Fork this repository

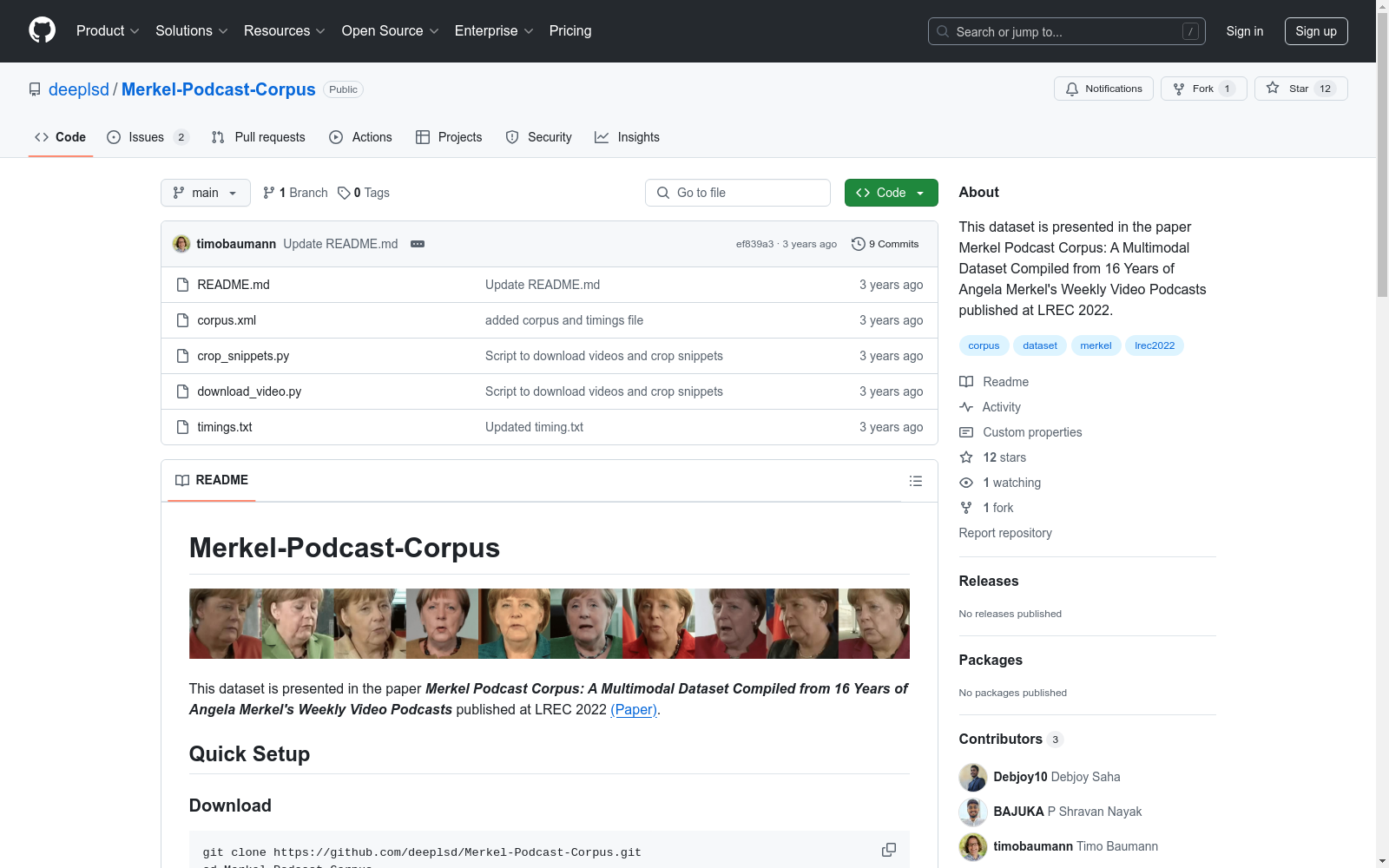click(x=1204, y=89)
